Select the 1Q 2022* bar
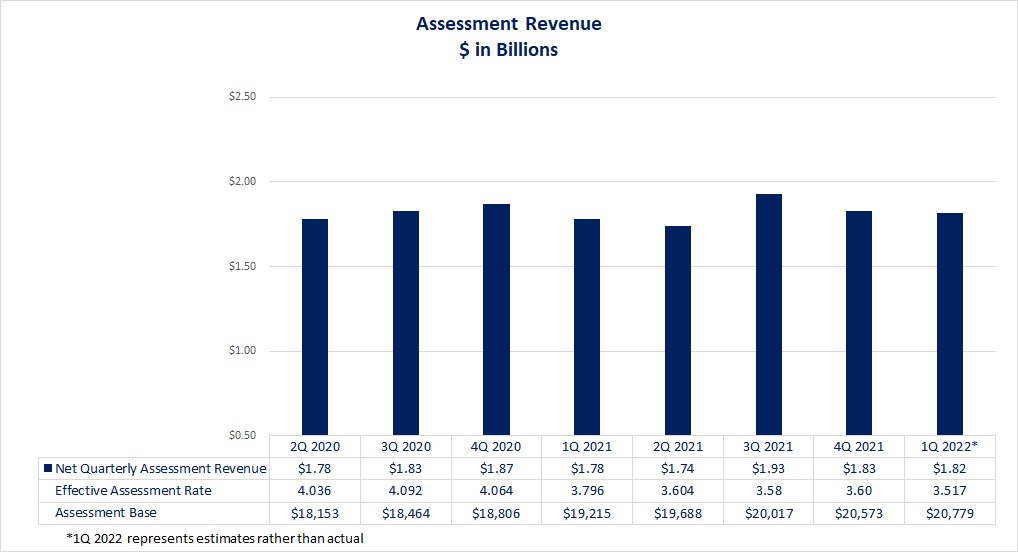 949,323
